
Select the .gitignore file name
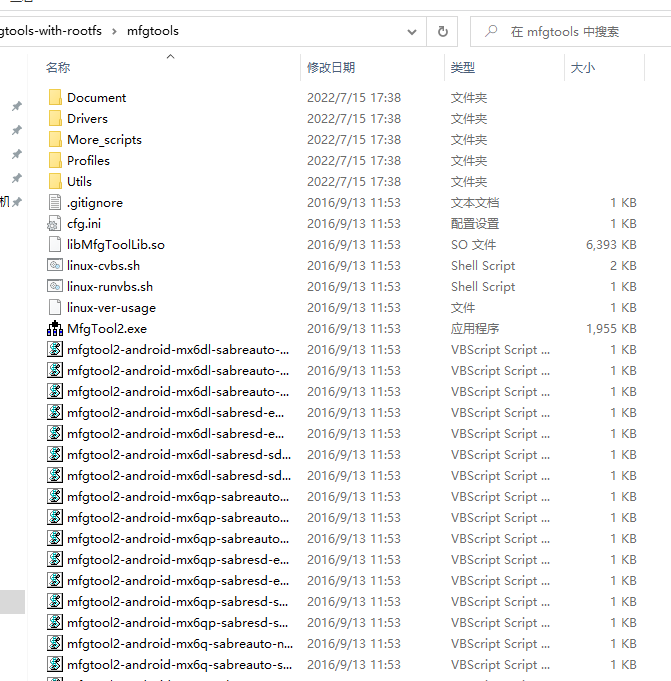coord(95,203)
